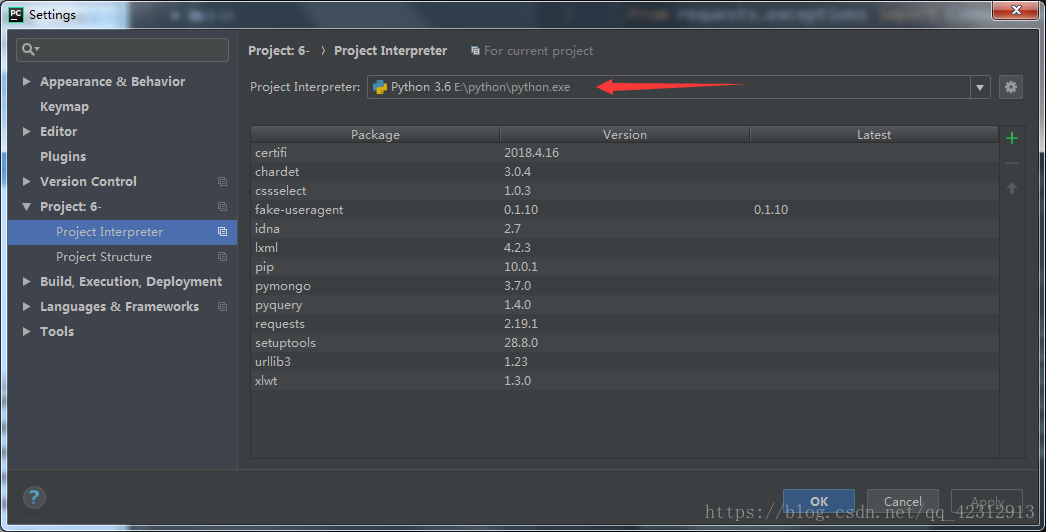The height and width of the screenshot is (532, 1046).
Task: Click Project: 6- breadcrumb link
Action: click(x=279, y=51)
